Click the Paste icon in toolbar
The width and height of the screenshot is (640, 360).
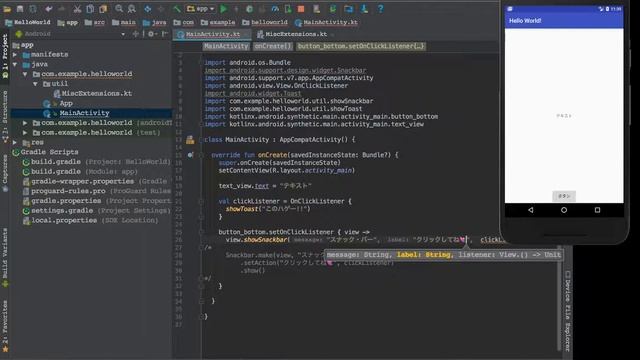[103, 9]
